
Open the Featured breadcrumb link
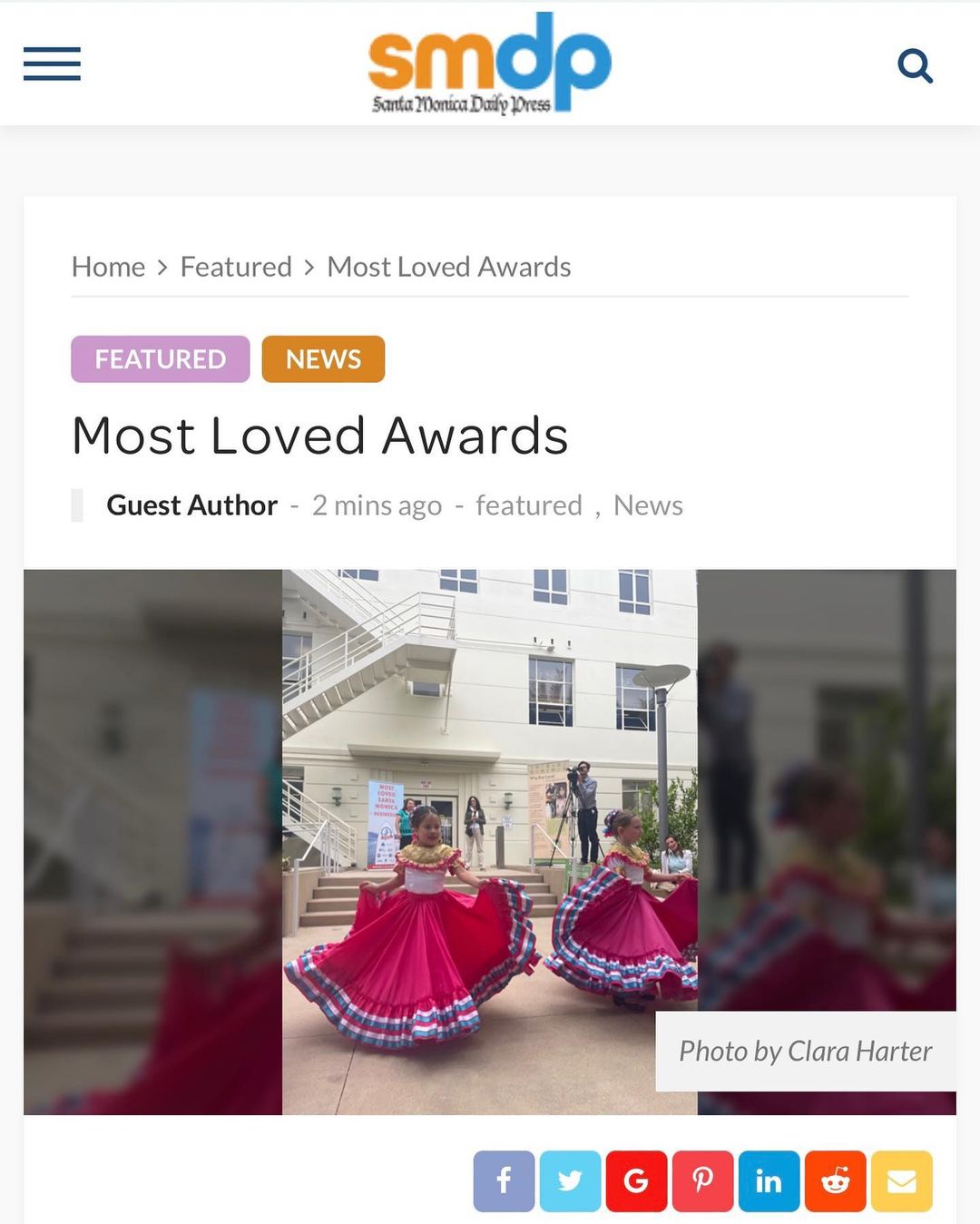[x=236, y=267]
